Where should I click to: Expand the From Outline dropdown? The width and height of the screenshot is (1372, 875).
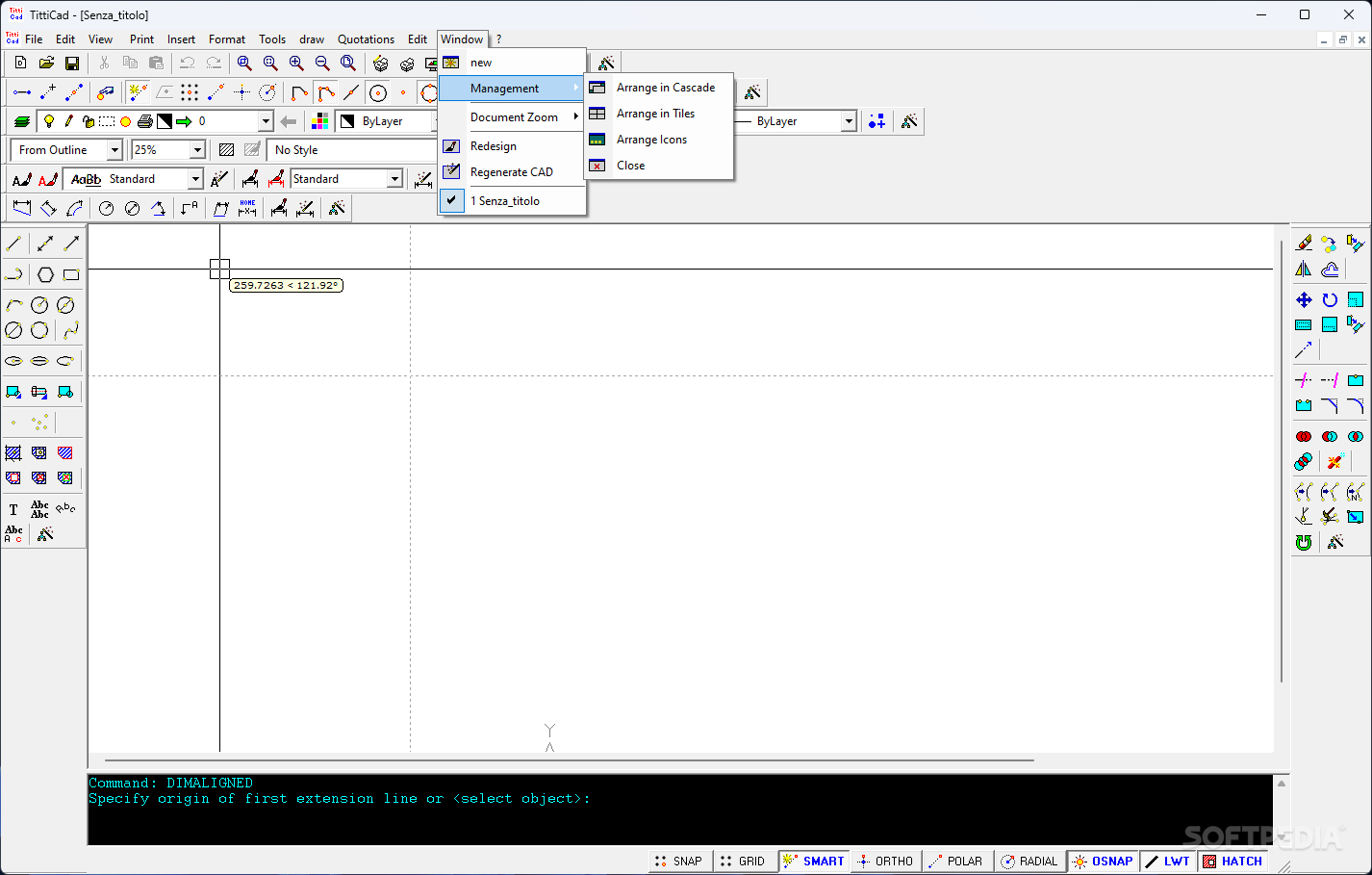[x=114, y=150]
